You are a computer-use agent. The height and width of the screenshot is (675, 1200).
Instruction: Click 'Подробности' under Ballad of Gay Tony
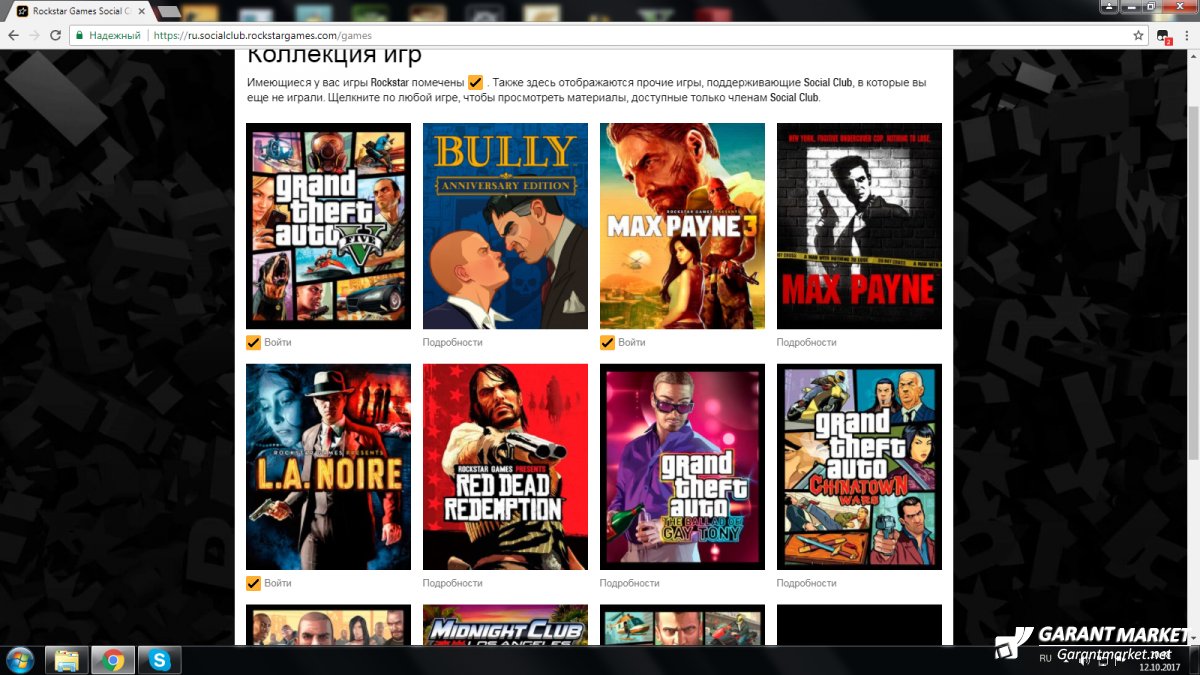[630, 583]
